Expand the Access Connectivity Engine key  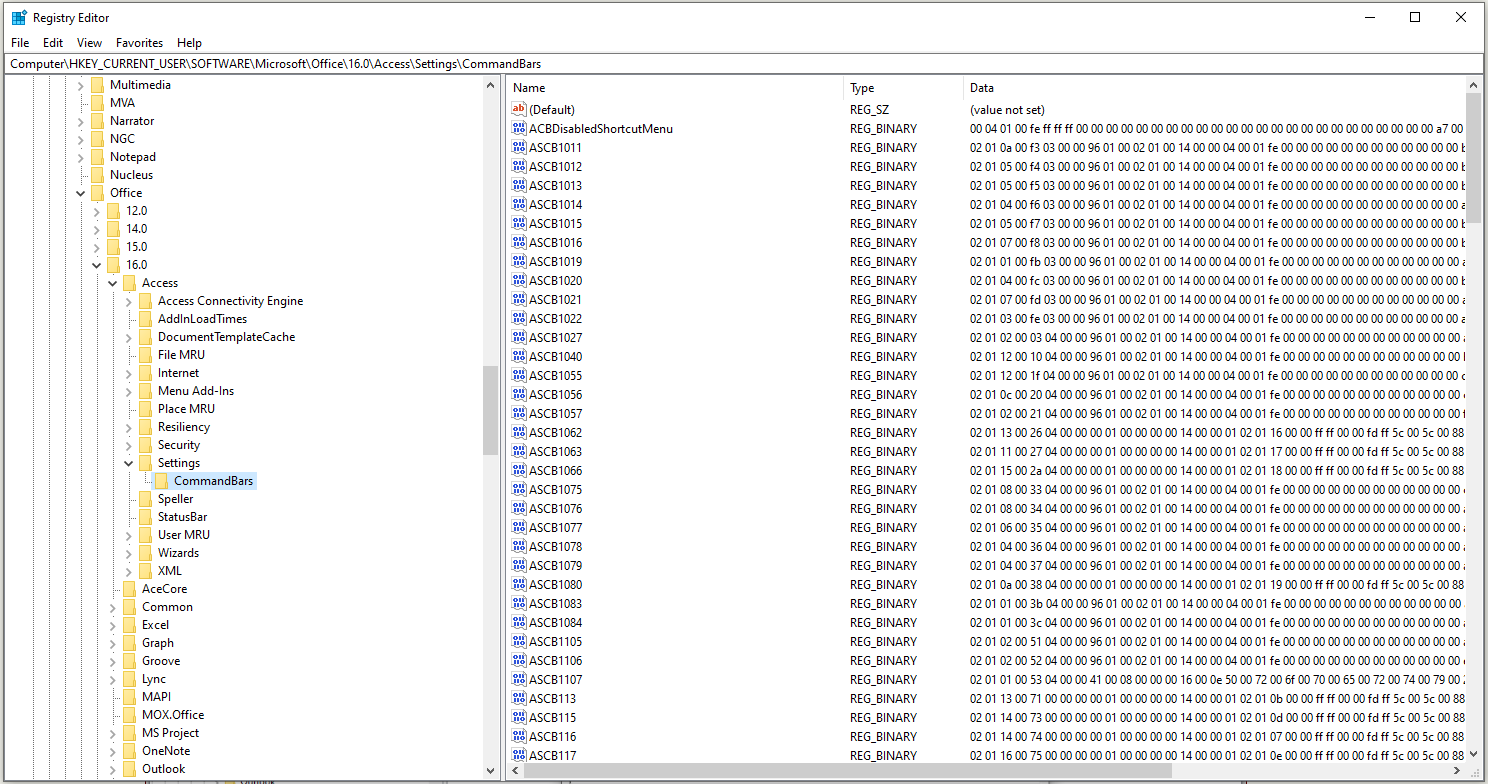coord(129,301)
